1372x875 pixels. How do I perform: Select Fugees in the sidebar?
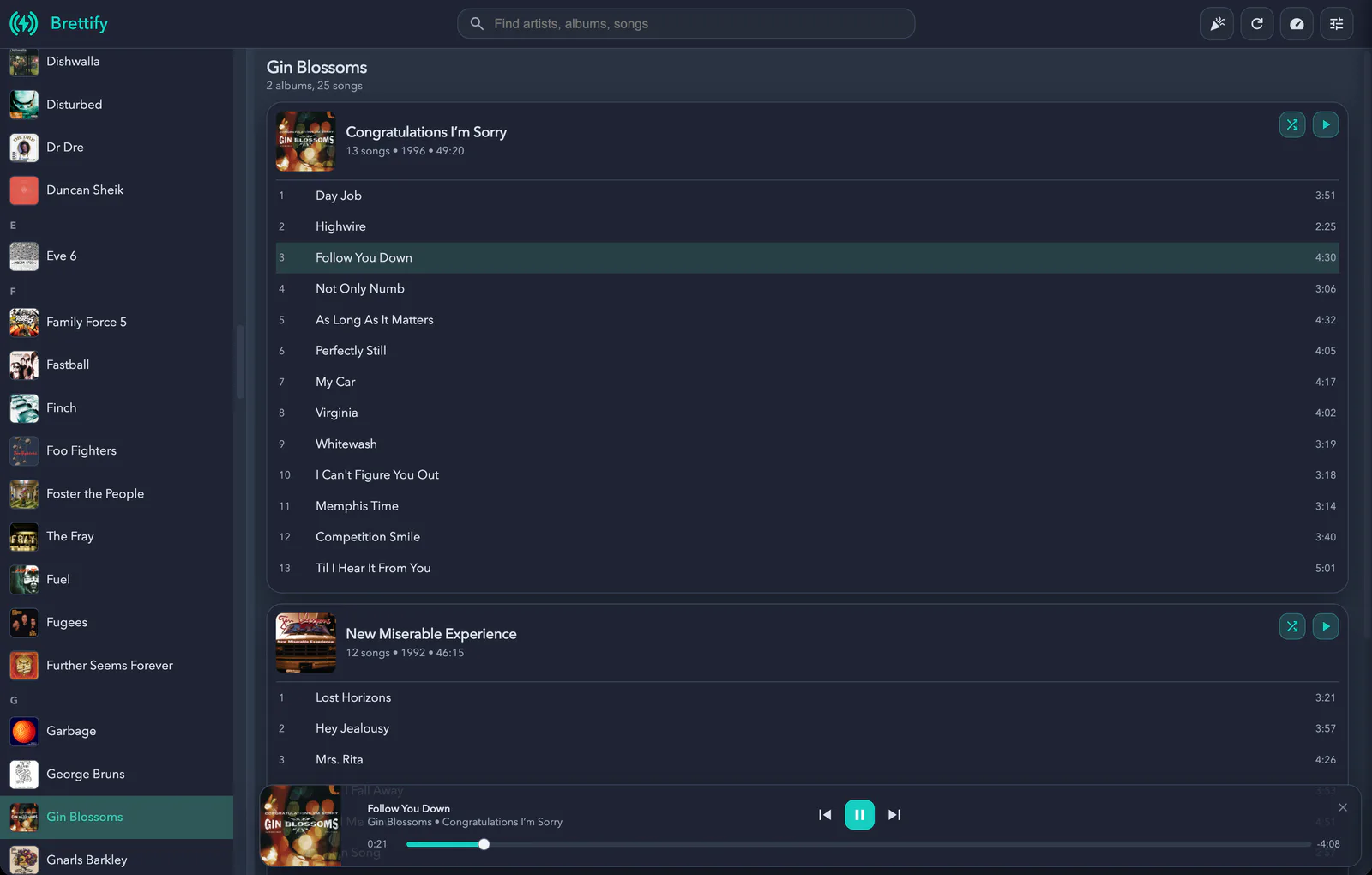pyautogui.click(x=117, y=623)
